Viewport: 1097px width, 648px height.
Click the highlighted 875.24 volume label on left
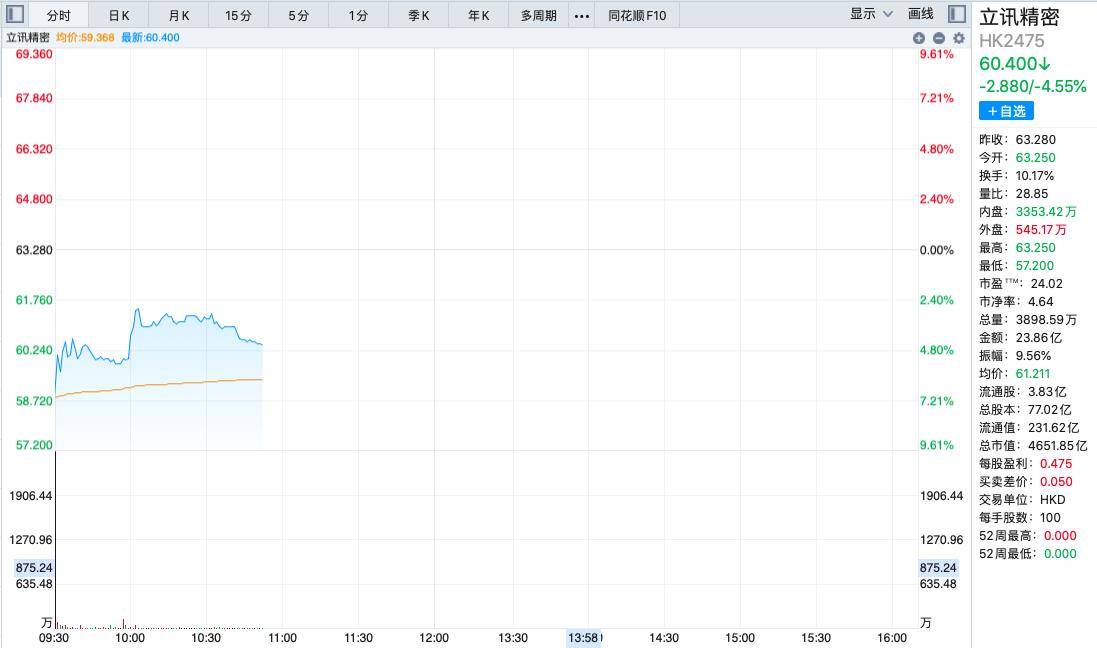coord(34,568)
